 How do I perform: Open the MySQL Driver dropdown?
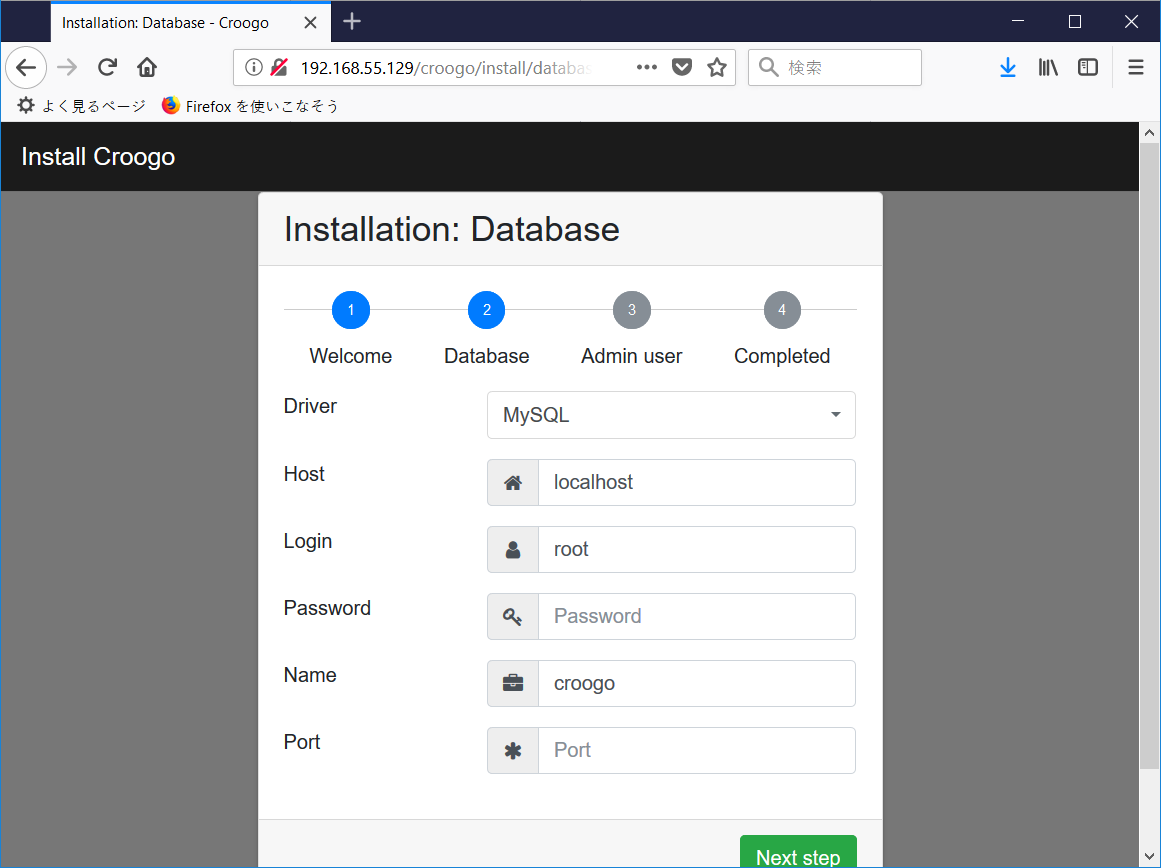pyautogui.click(x=670, y=414)
